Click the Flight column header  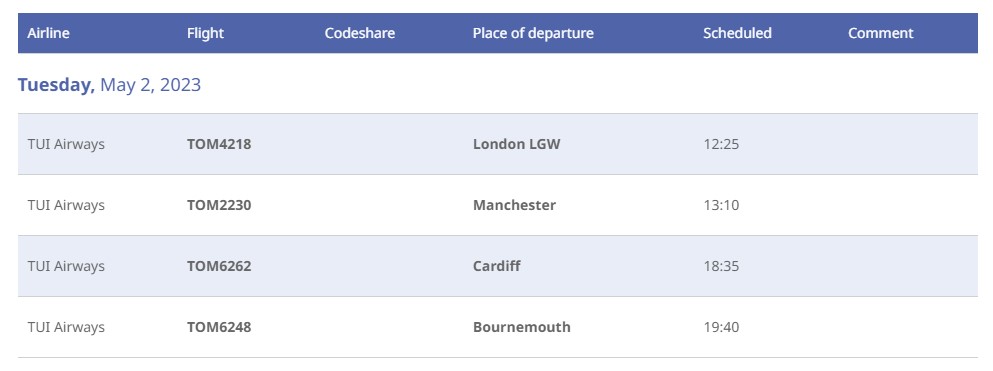(x=205, y=33)
